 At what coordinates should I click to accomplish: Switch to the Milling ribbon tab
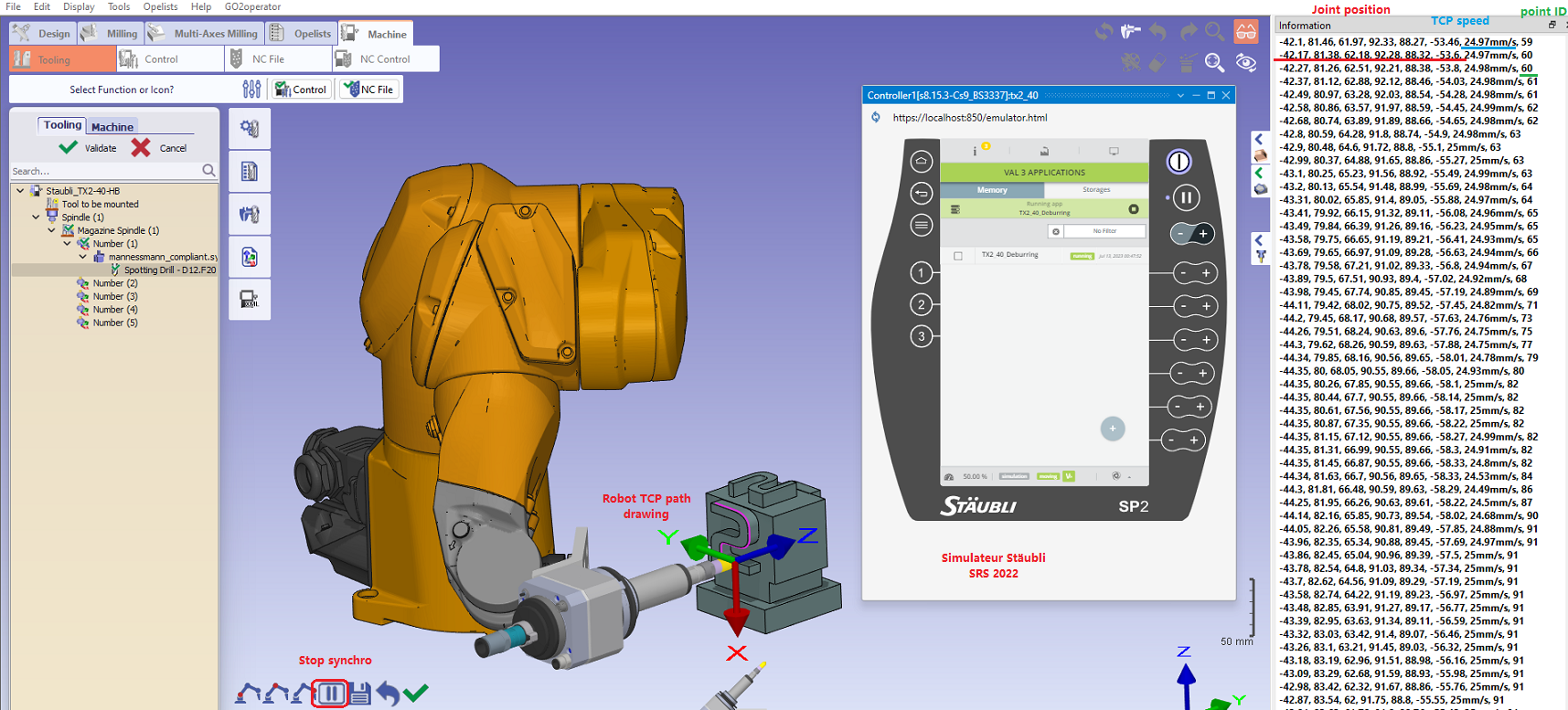pyautogui.click(x=110, y=34)
